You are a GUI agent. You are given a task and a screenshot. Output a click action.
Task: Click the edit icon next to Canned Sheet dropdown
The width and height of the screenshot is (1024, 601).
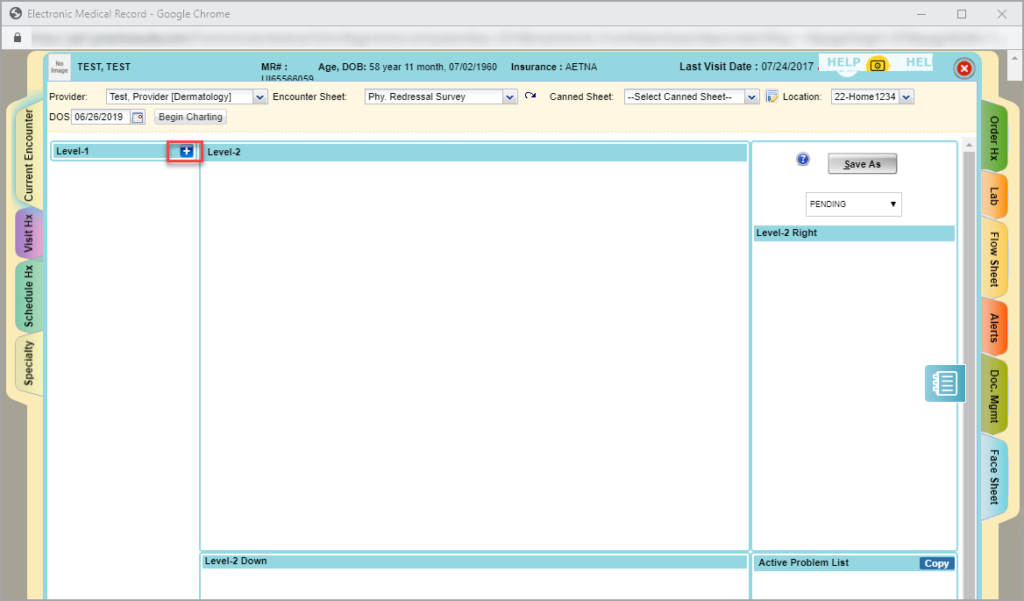coord(771,96)
